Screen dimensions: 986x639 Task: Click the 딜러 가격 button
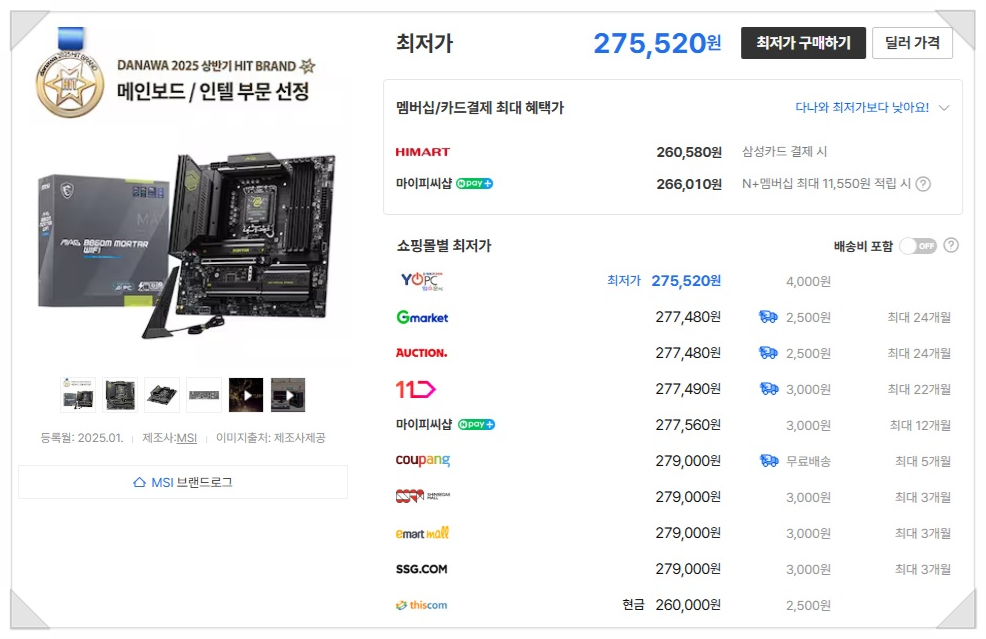pos(912,43)
